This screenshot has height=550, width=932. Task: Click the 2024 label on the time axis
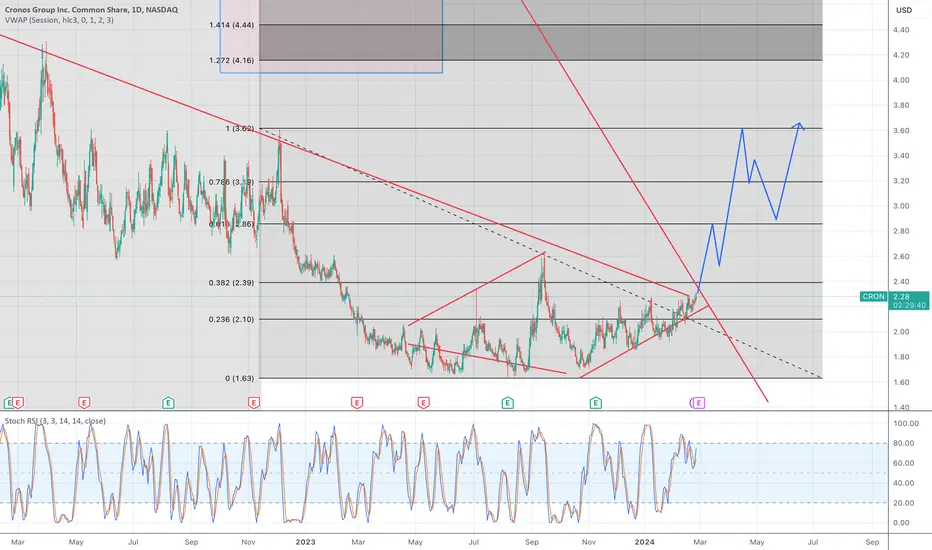644,542
